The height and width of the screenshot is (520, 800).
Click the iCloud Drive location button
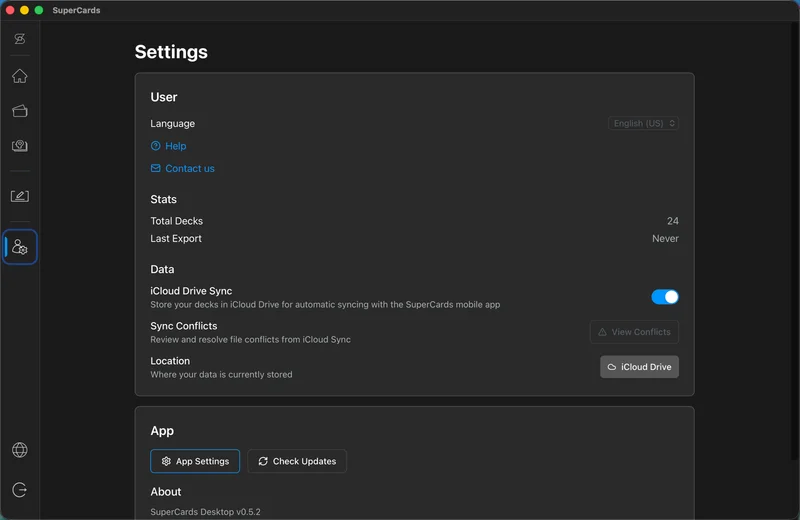(x=639, y=367)
